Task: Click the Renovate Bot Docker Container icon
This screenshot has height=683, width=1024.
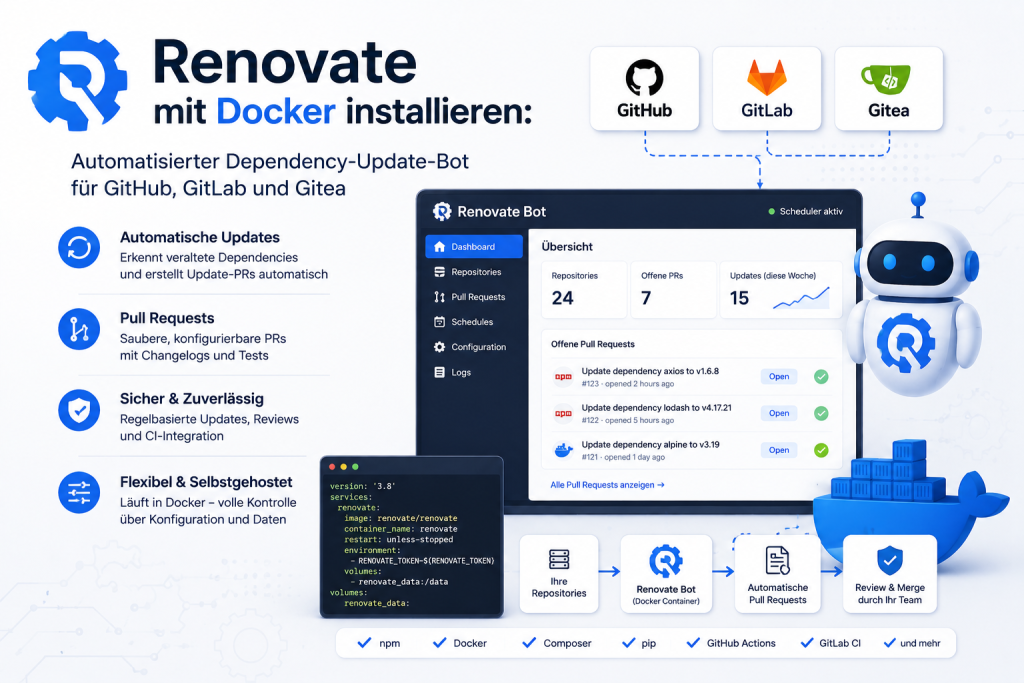Action: pos(665,562)
